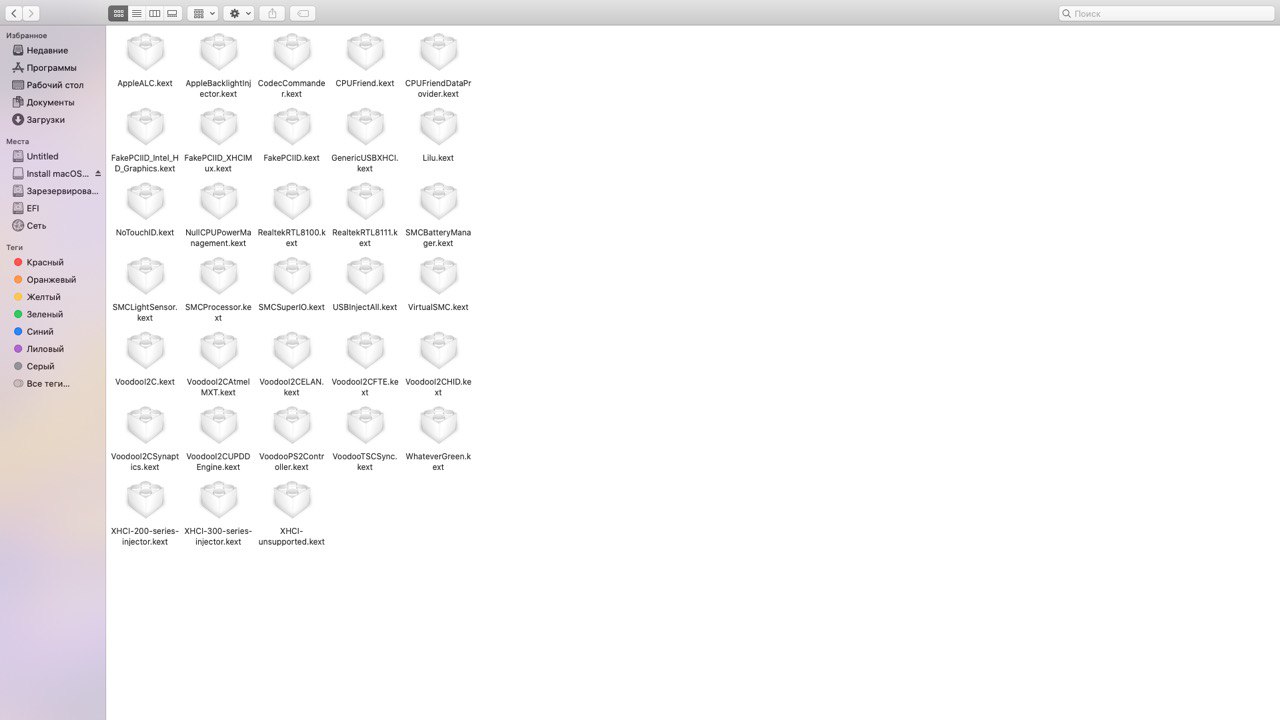
Task: Select the USBInjectAll.kext icon
Action: [x=365, y=276]
